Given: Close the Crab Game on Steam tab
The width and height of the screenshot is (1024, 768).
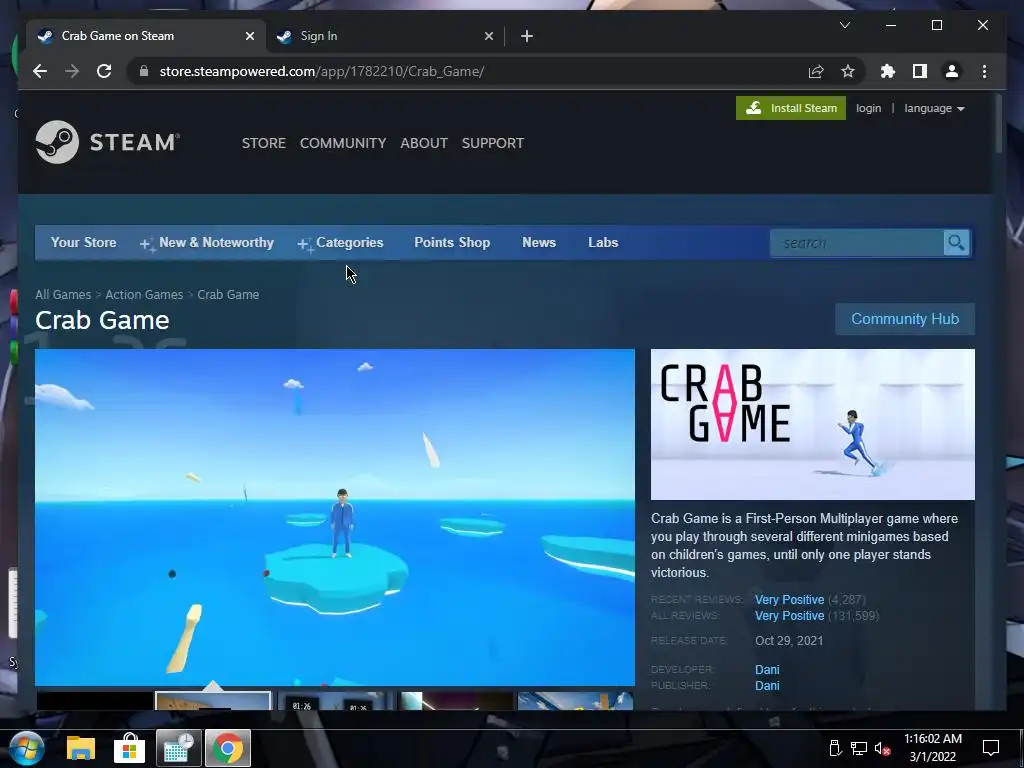Looking at the screenshot, I should 249,36.
